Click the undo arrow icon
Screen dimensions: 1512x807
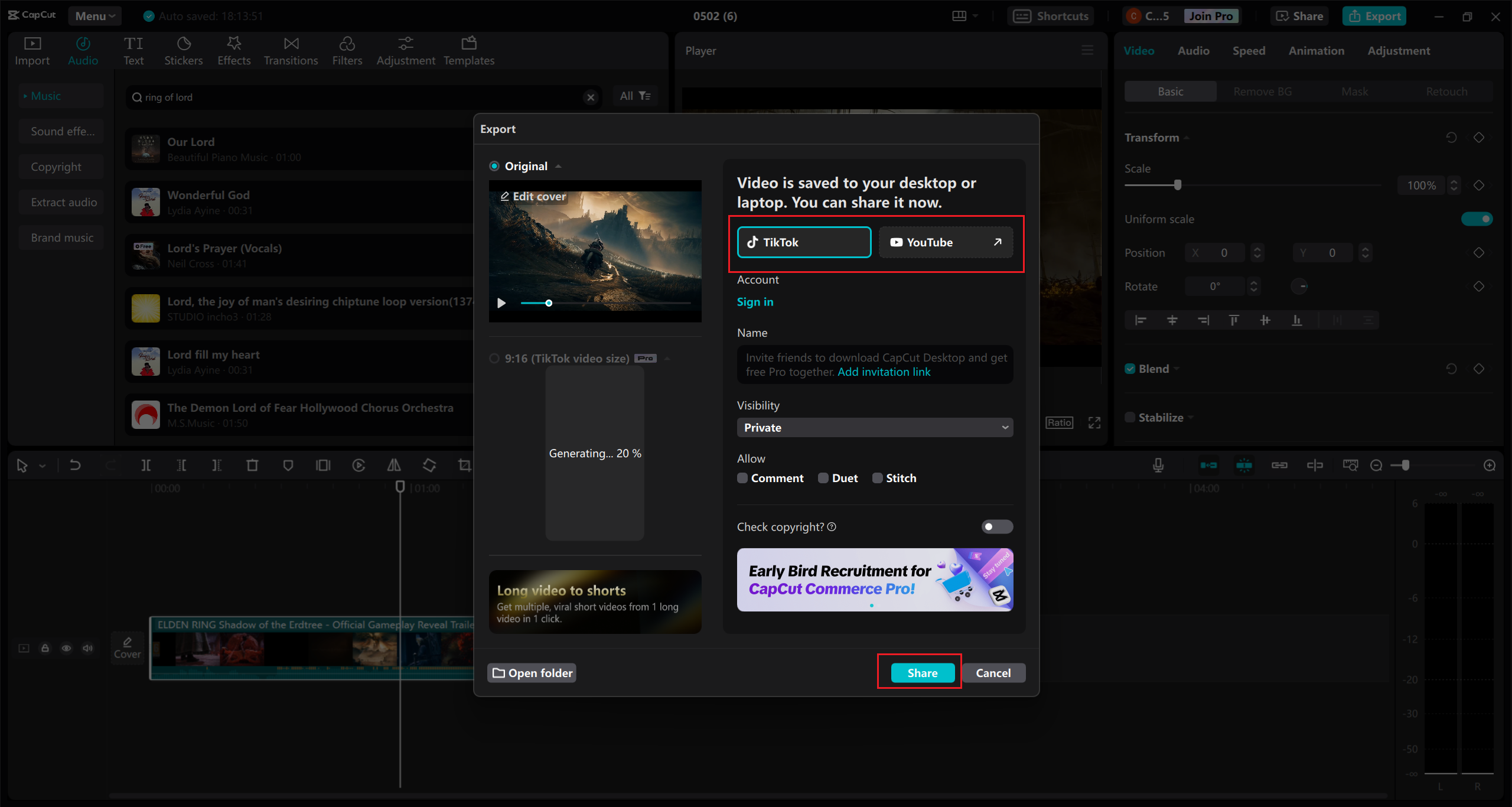tap(75, 466)
